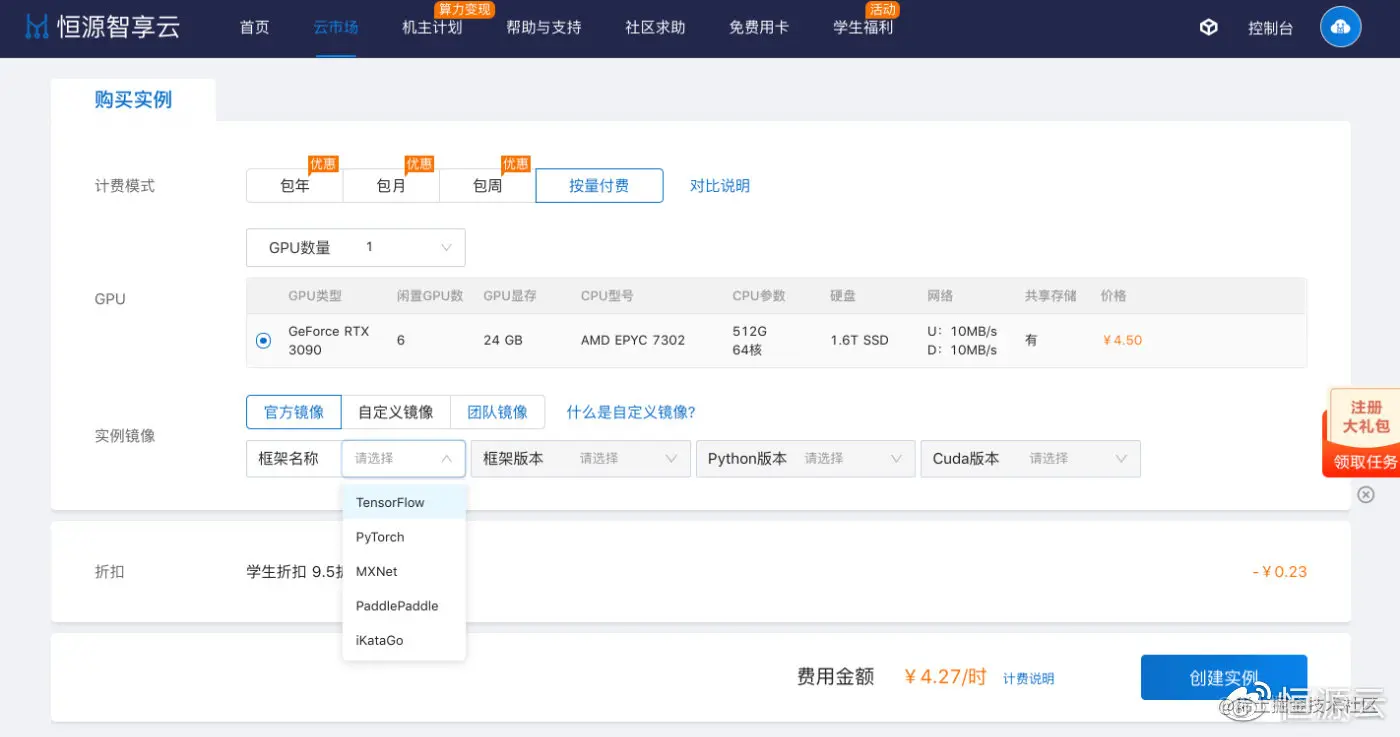Open the cube icon beside 控制台
The image size is (1400, 737).
[x=1209, y=28]
